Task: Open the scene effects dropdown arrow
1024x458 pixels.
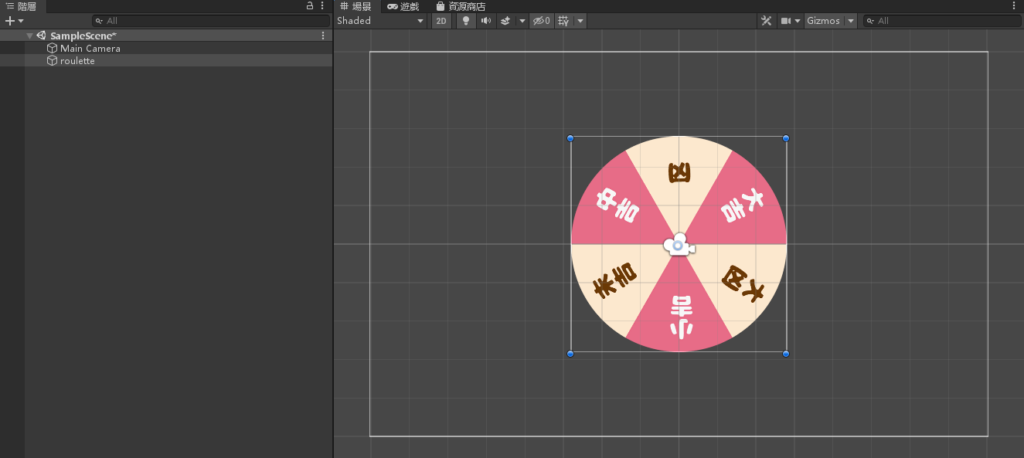Action: (522, 21)
